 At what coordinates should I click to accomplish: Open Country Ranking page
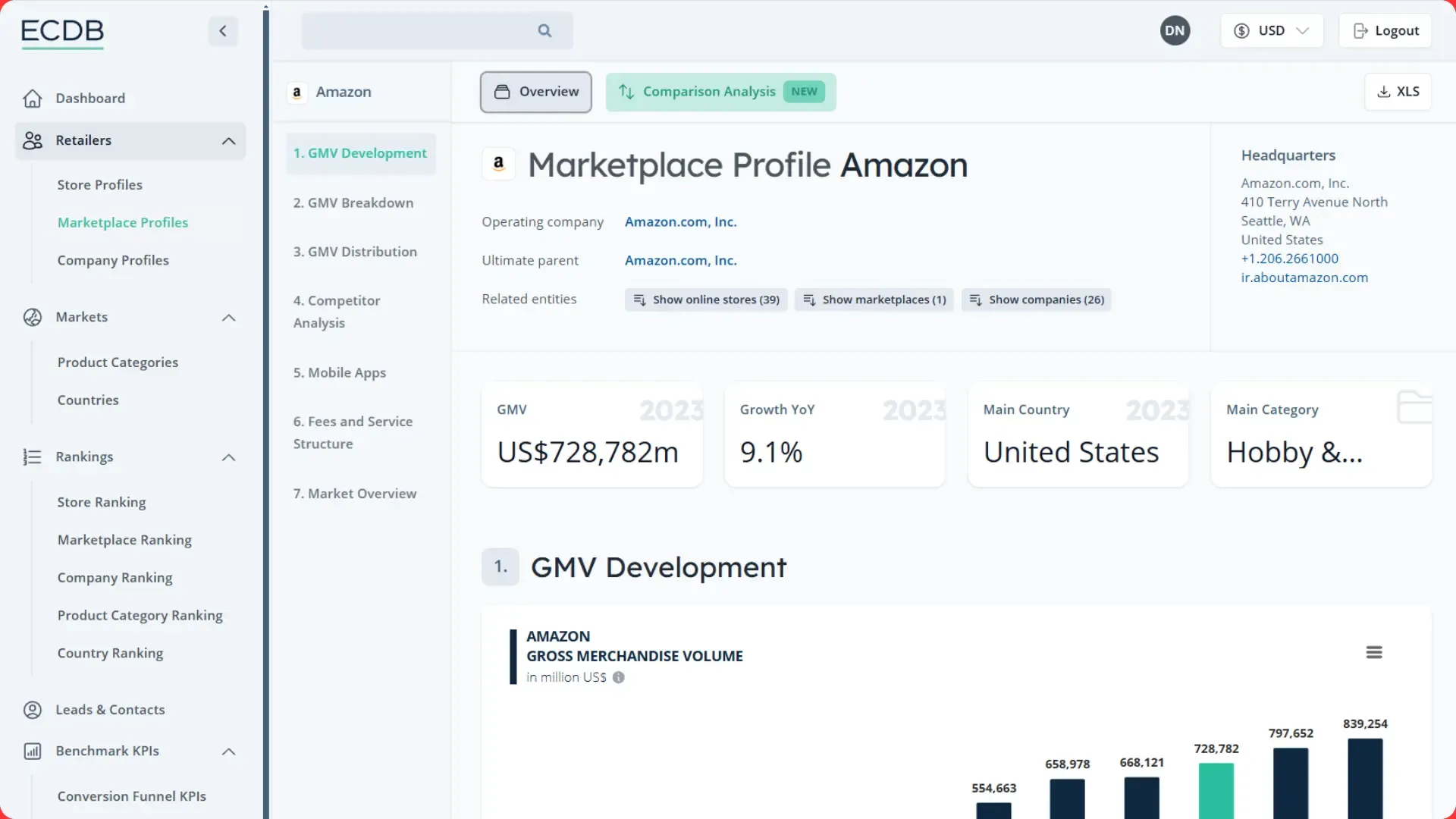(110, 654)
